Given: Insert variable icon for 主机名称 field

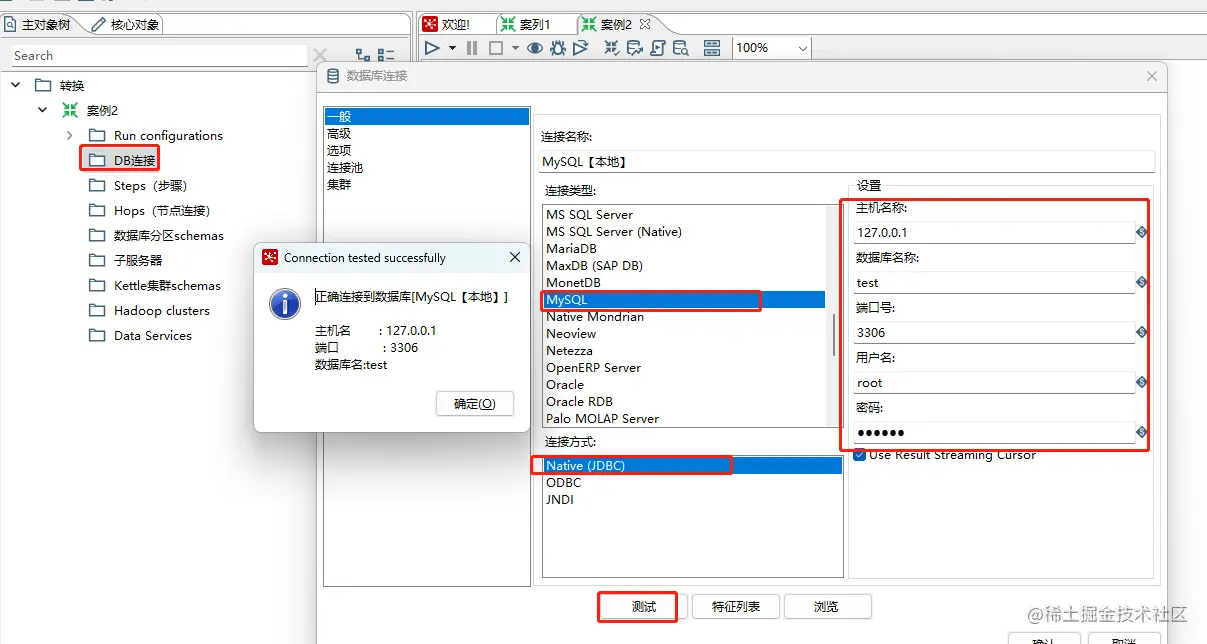Looking at the screenshot, I should (x=1142, y=232).
